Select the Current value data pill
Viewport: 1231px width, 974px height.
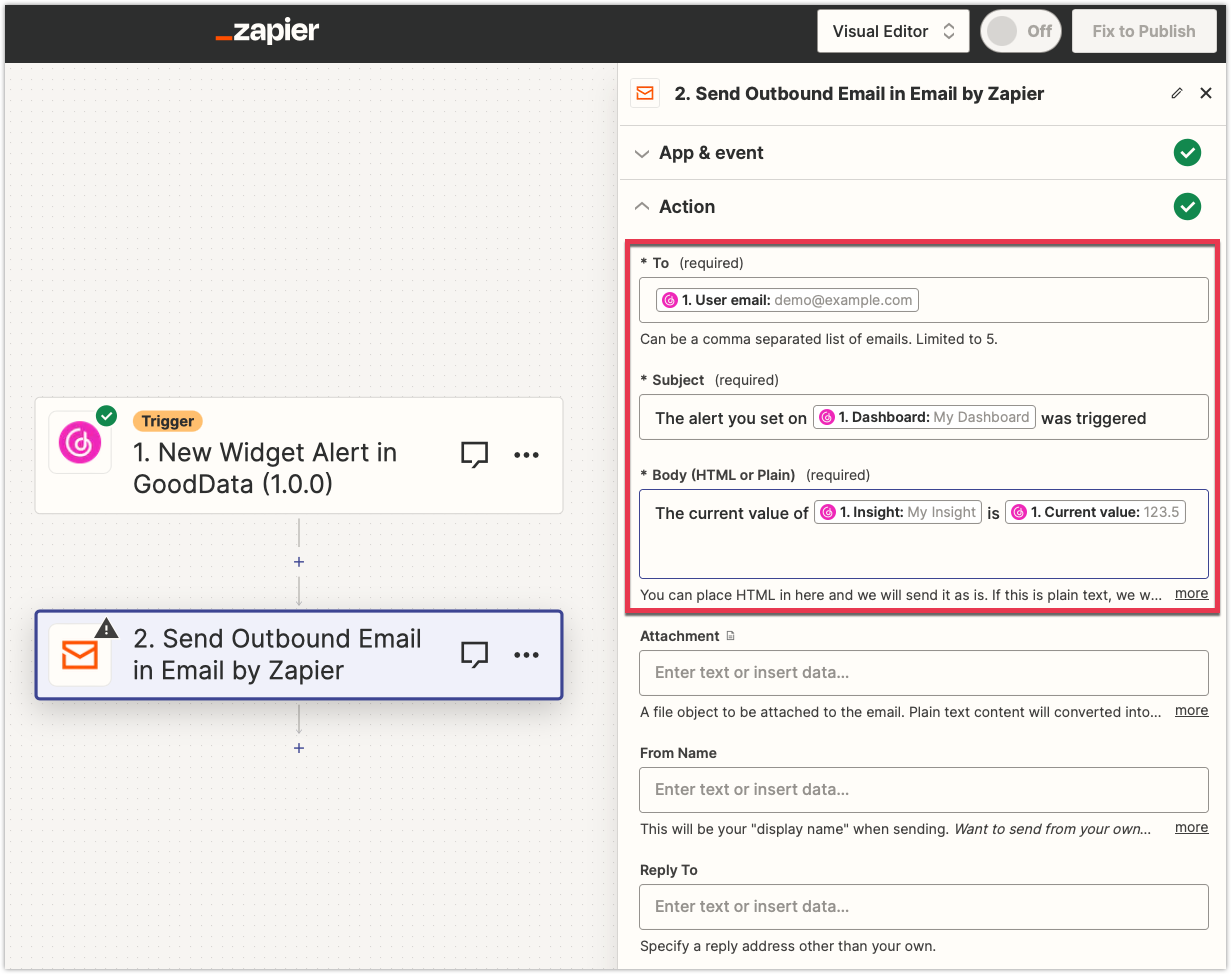pos(1095,512)
